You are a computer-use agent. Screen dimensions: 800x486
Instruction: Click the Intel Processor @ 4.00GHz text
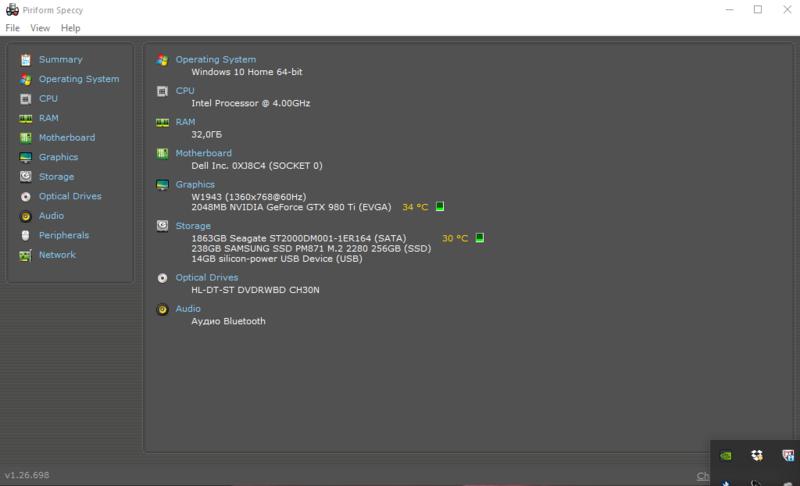point(251,103)
